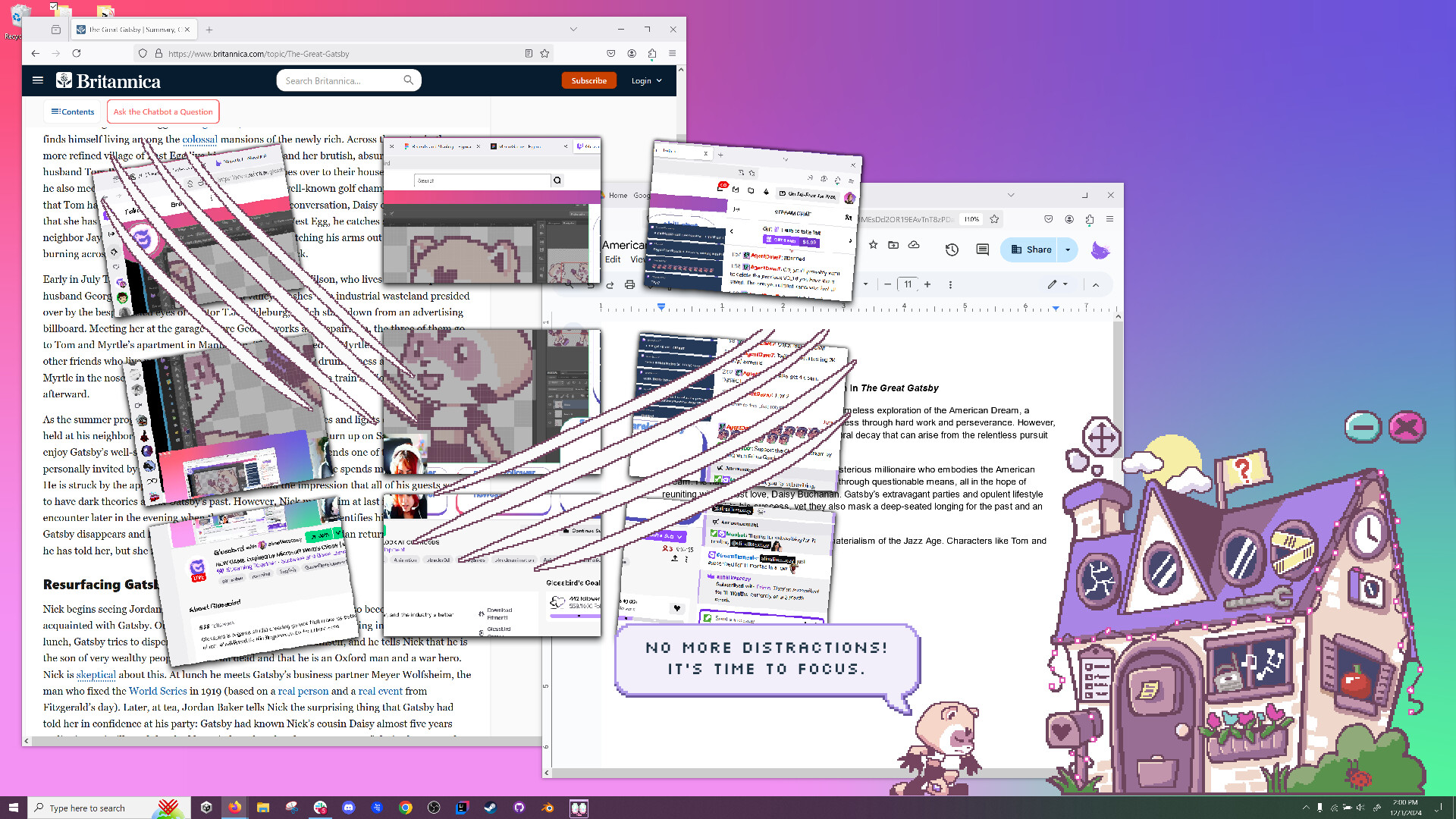
Task: Open Firefox account icon in Britannica window
Action: (632, 53)
